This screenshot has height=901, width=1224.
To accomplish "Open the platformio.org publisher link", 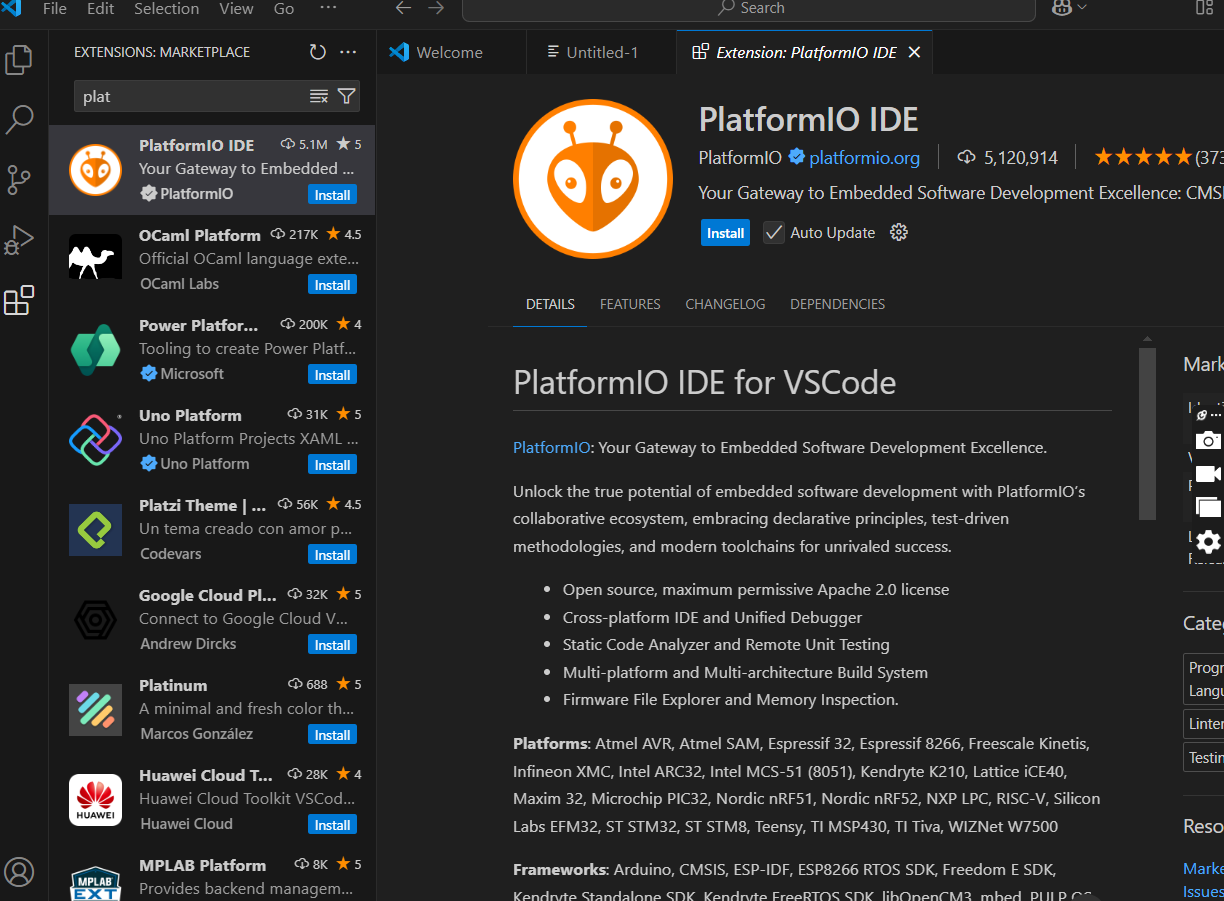I will [864, 157].
